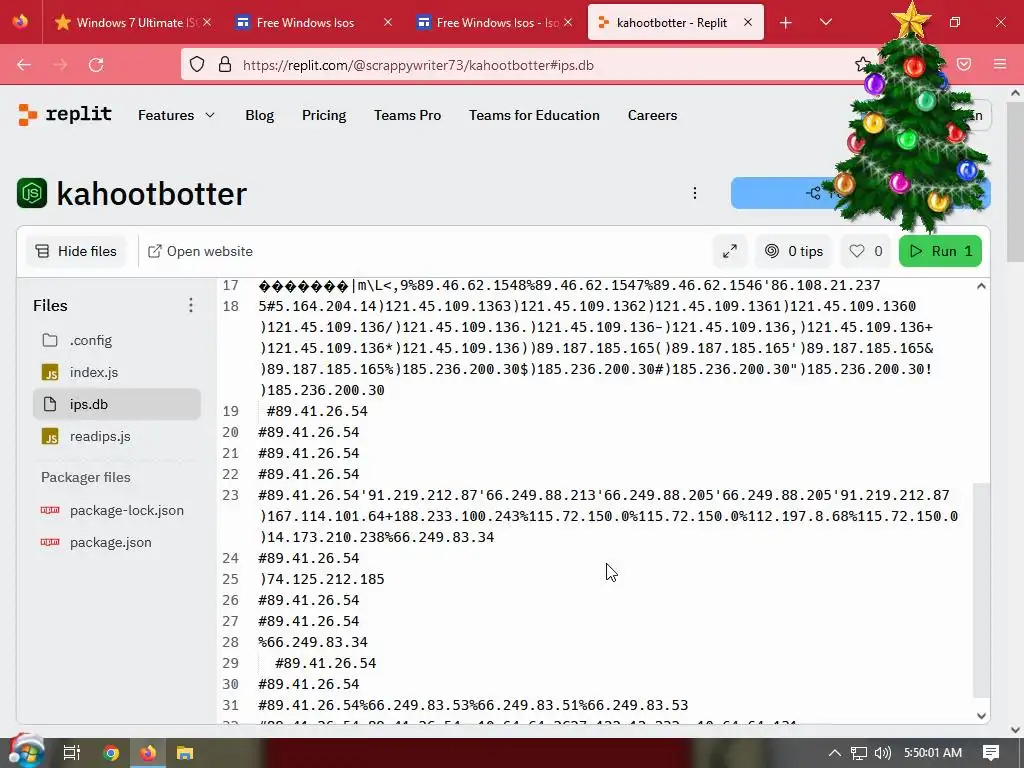This screenshot has height=768, width=1024.
Task: Open the Windows Start button
Action: (25, 752)
